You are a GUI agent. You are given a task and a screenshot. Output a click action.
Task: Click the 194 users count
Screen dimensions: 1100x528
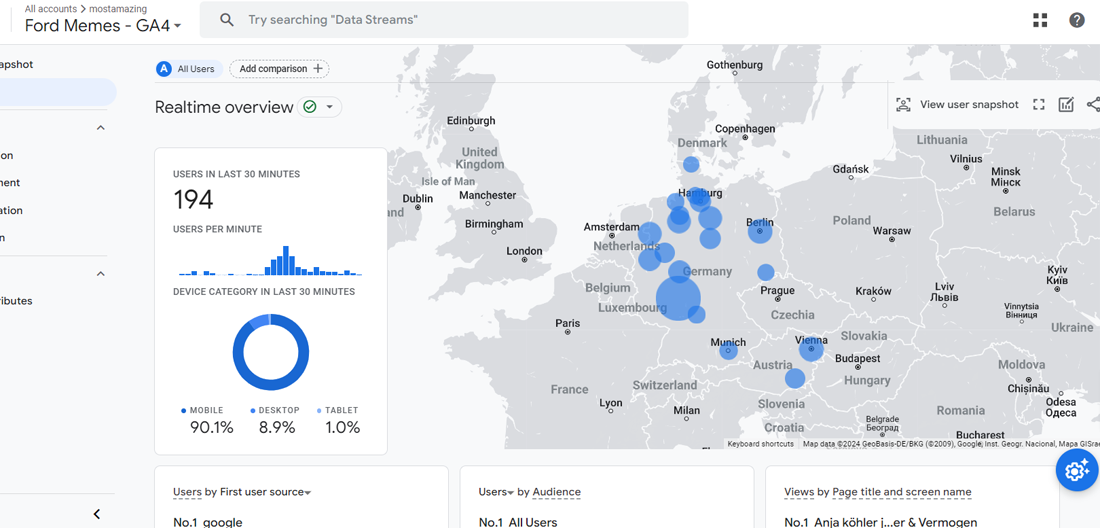(x=193, y=200)
